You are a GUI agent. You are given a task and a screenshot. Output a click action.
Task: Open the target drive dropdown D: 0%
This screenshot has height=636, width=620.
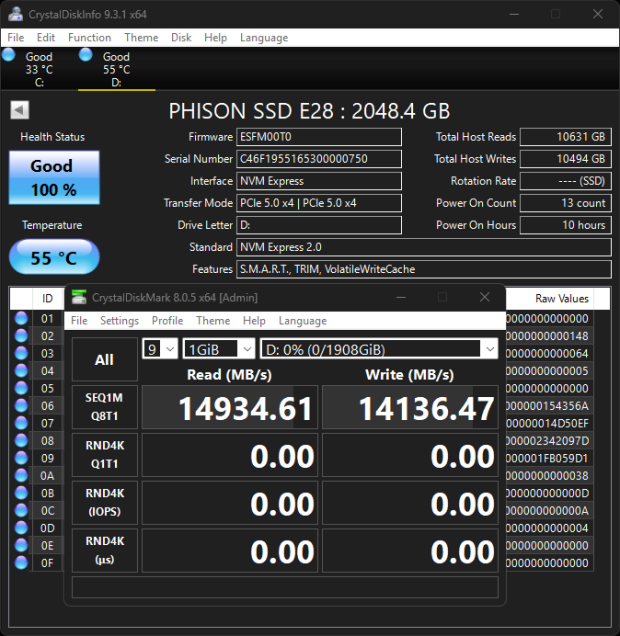379,349
